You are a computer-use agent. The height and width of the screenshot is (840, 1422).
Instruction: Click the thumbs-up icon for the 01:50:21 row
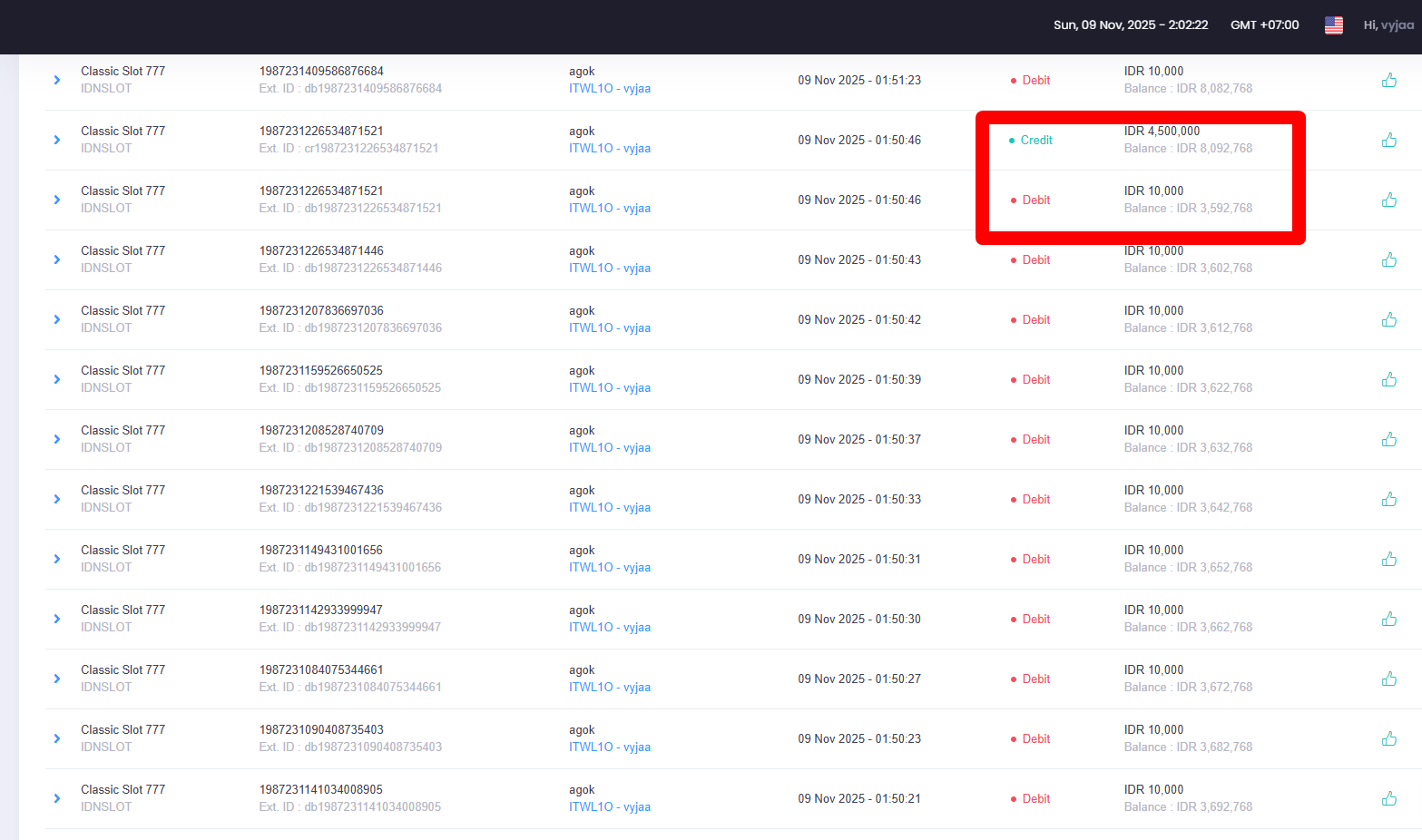1389,798
